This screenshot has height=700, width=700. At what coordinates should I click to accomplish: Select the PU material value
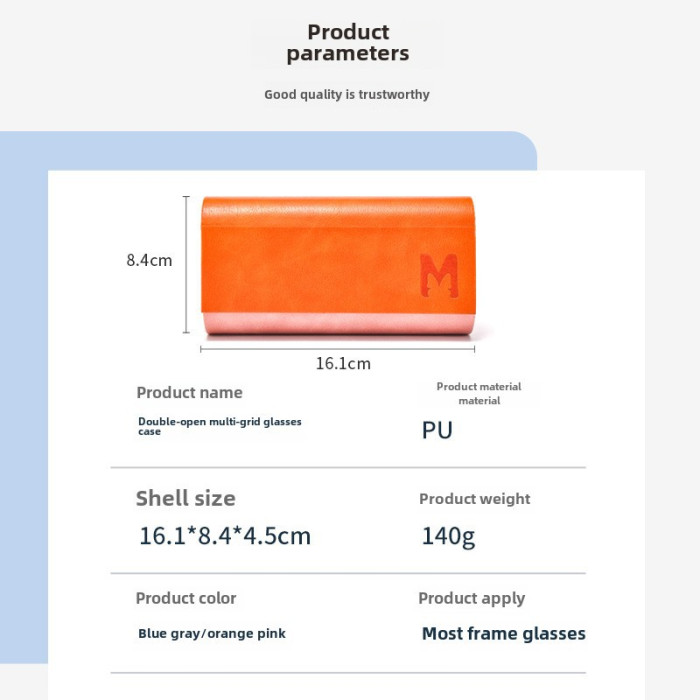click(437, 430)
